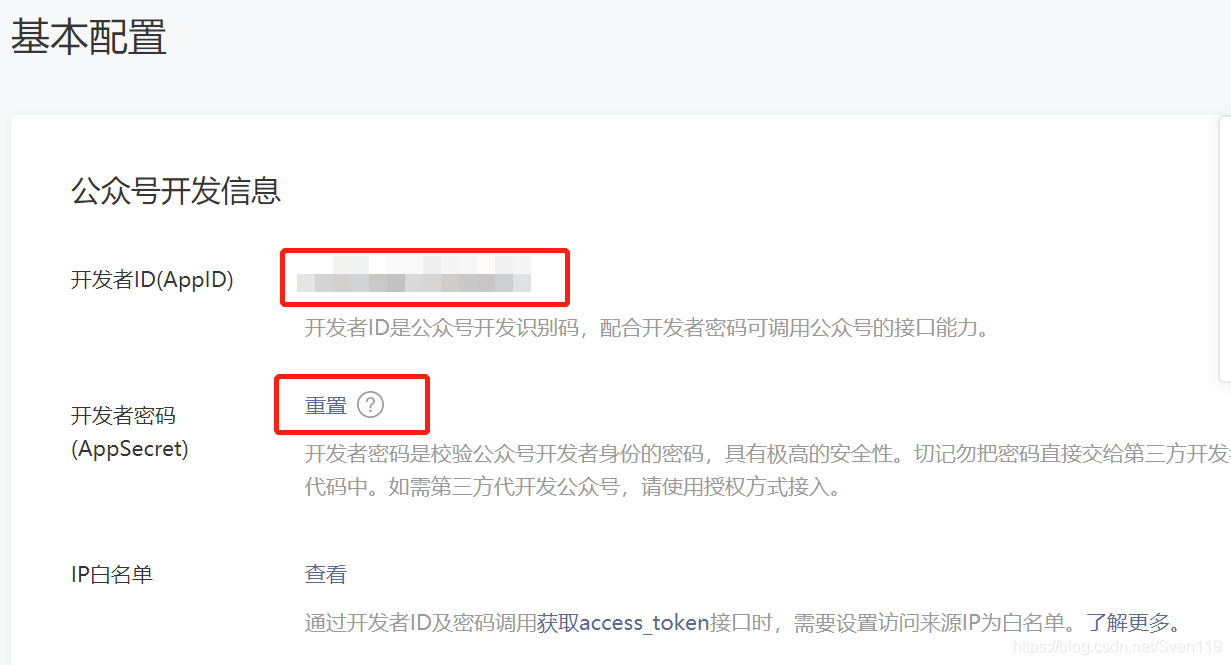Click the IP白名单 label
The width and height of the screenshot is (1231, 665).
point(112,574)
